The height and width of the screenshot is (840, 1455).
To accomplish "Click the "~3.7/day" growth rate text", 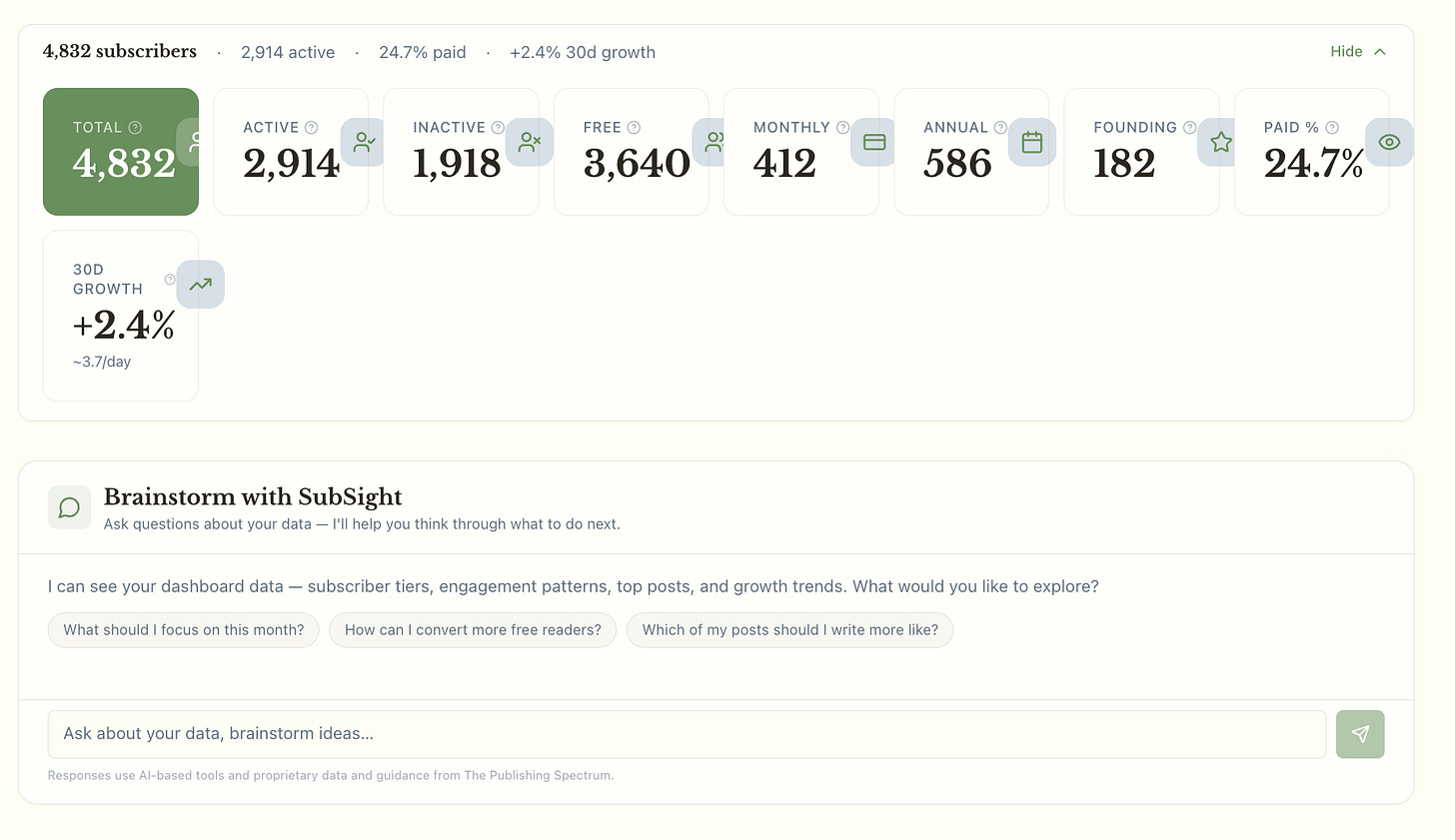I will 102,362.
